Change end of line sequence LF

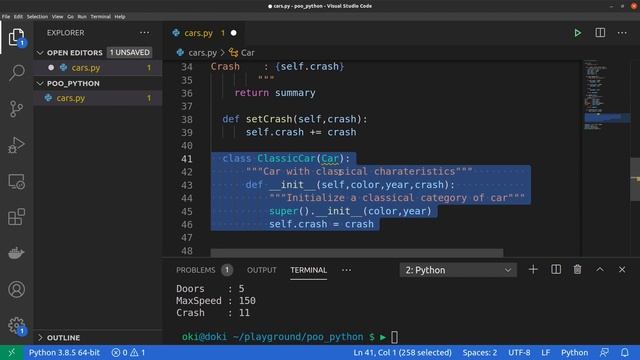coord(546,352)
